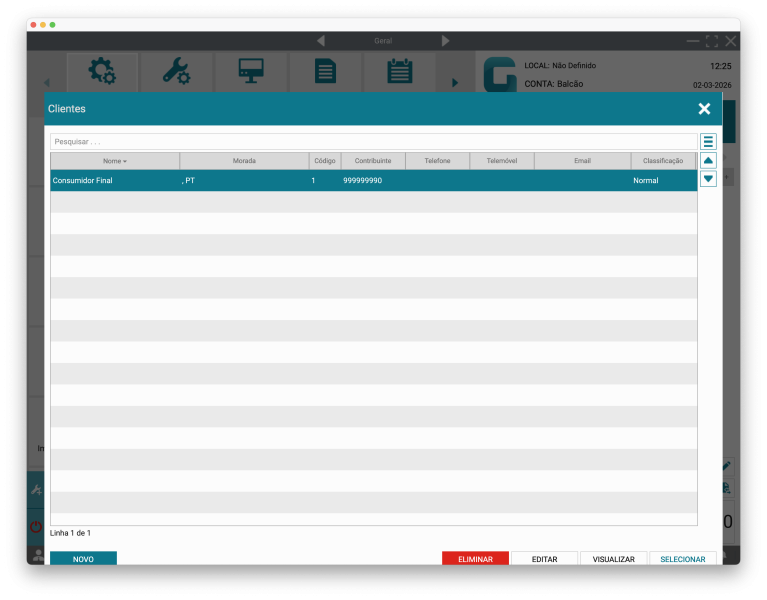Click the Email column header
Image resolution: width=767 pixels, height=600 pixels.
pyautogui.click(x=582, y=161)
